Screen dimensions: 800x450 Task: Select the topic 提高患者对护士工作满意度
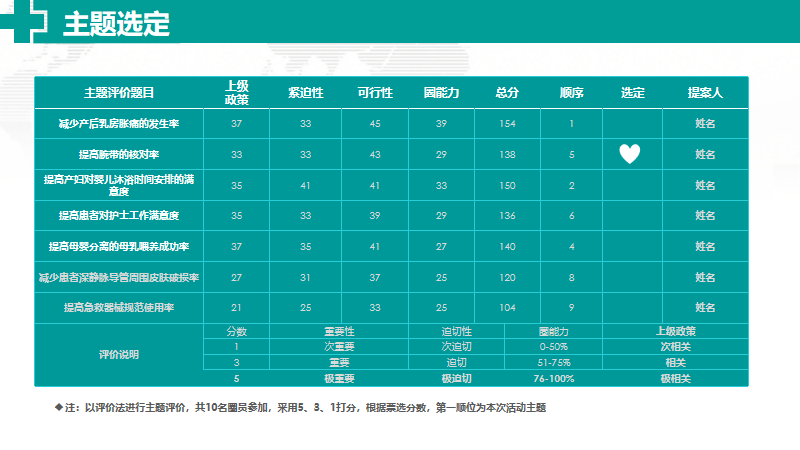[x=119, y=215]
